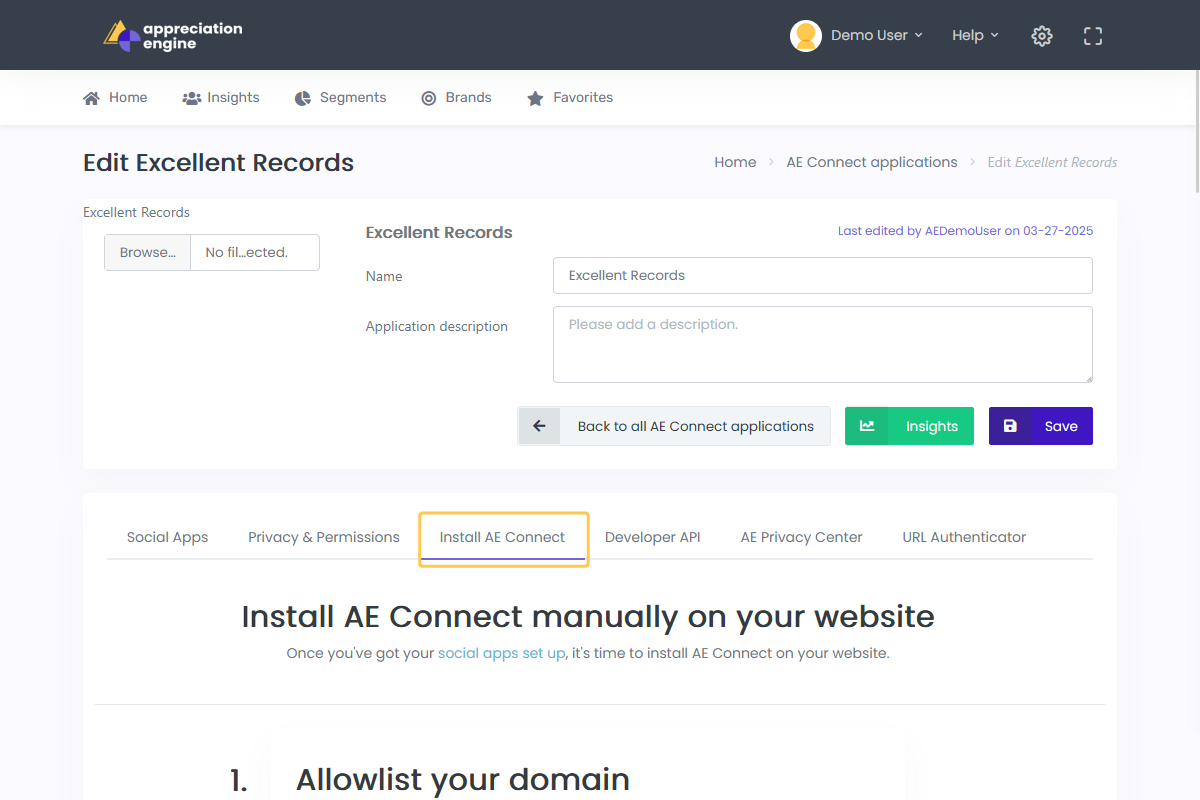Open Insights in navigation bar
The image size is (1200, 800).
click(x=221, y=97)
